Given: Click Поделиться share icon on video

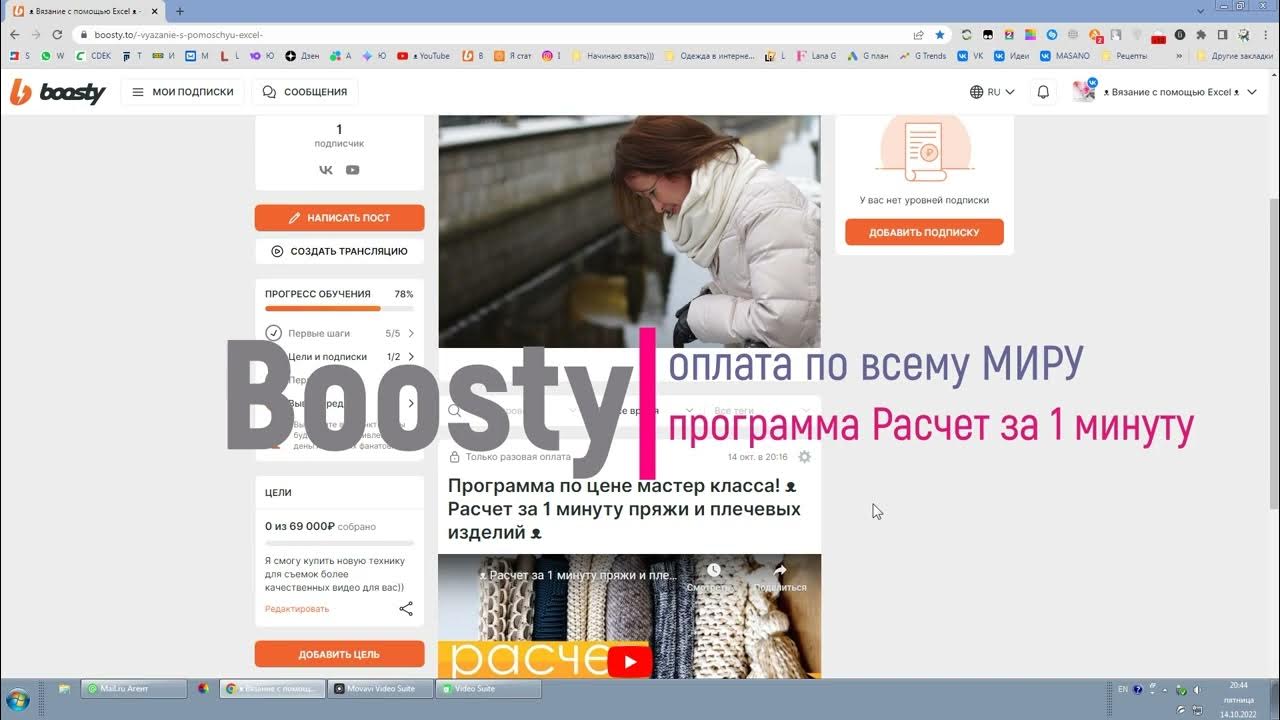Looking at the screenshot, I should pyautogui.click(x=780, y=577).
